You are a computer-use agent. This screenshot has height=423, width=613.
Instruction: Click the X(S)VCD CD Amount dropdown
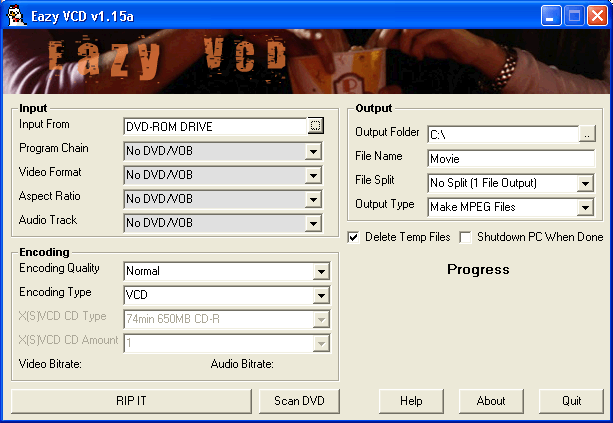pos(227,344)
